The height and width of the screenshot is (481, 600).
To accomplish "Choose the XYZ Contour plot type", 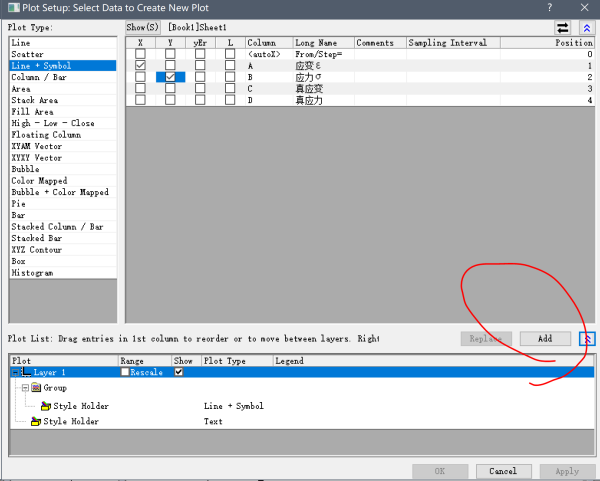I will coord(63,249).
